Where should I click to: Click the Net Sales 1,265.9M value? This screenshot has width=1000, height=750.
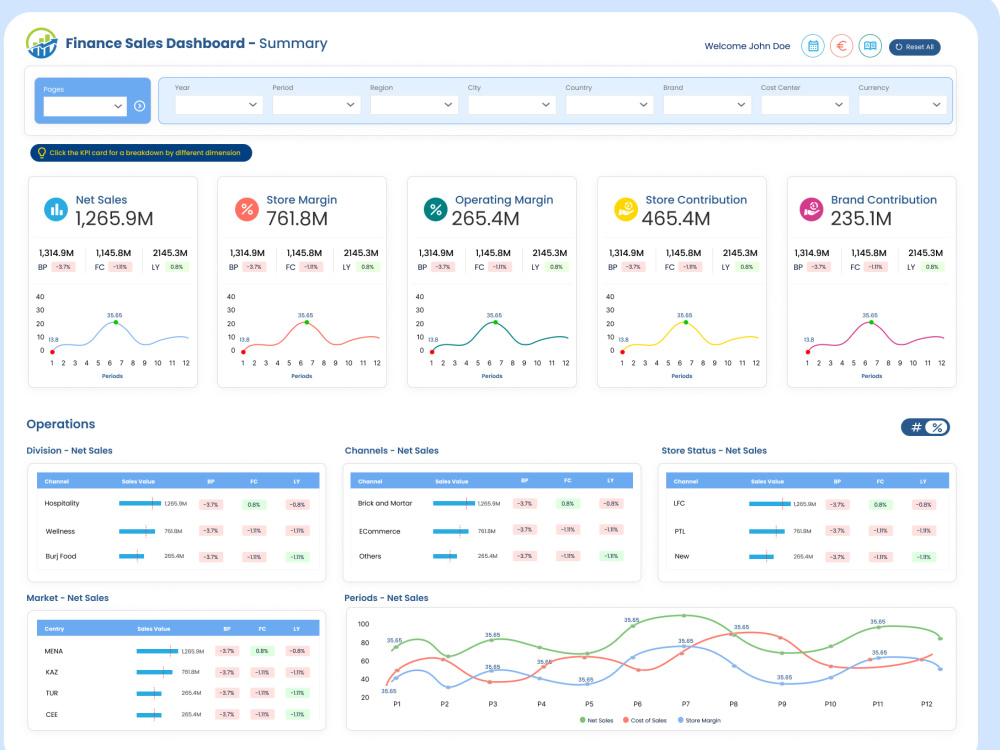point(114,219)
